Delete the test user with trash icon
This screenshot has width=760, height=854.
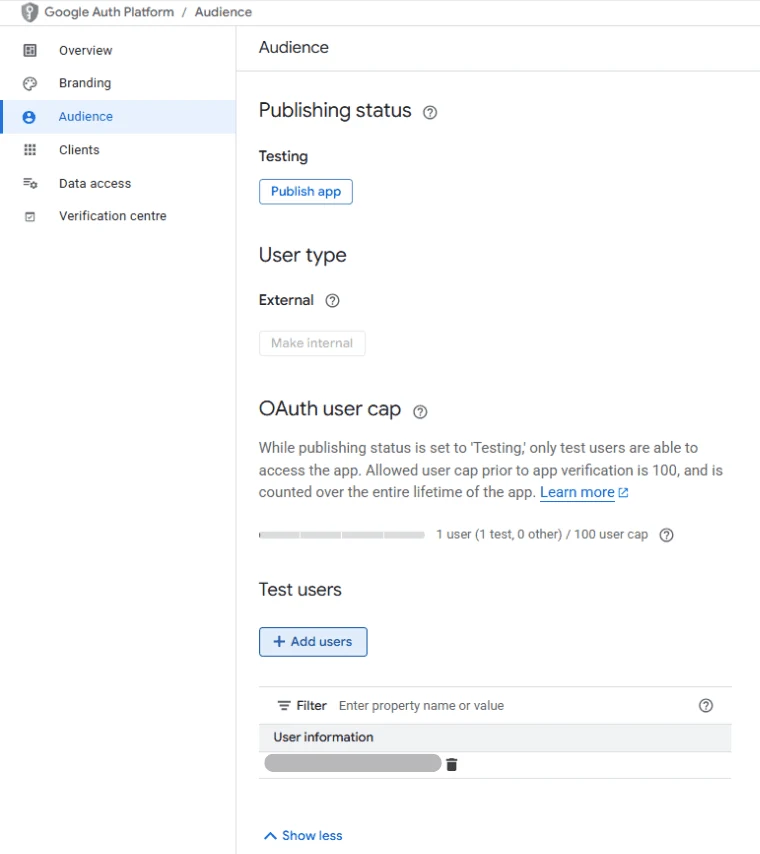pyautogui.click(x=452, y=765)
